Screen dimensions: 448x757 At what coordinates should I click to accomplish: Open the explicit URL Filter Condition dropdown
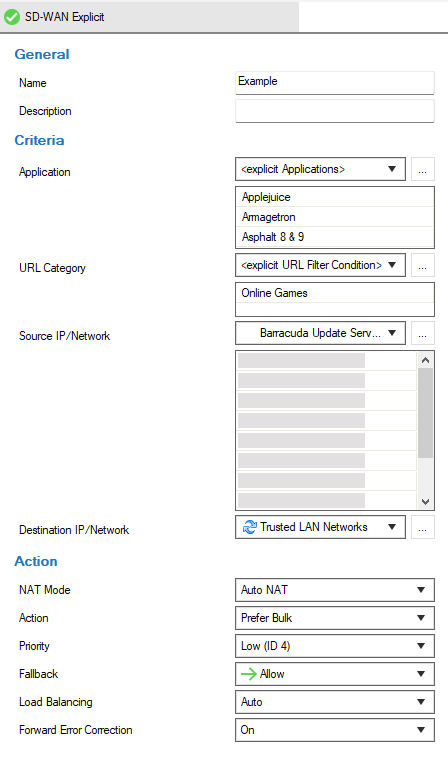tap(320, 265)
